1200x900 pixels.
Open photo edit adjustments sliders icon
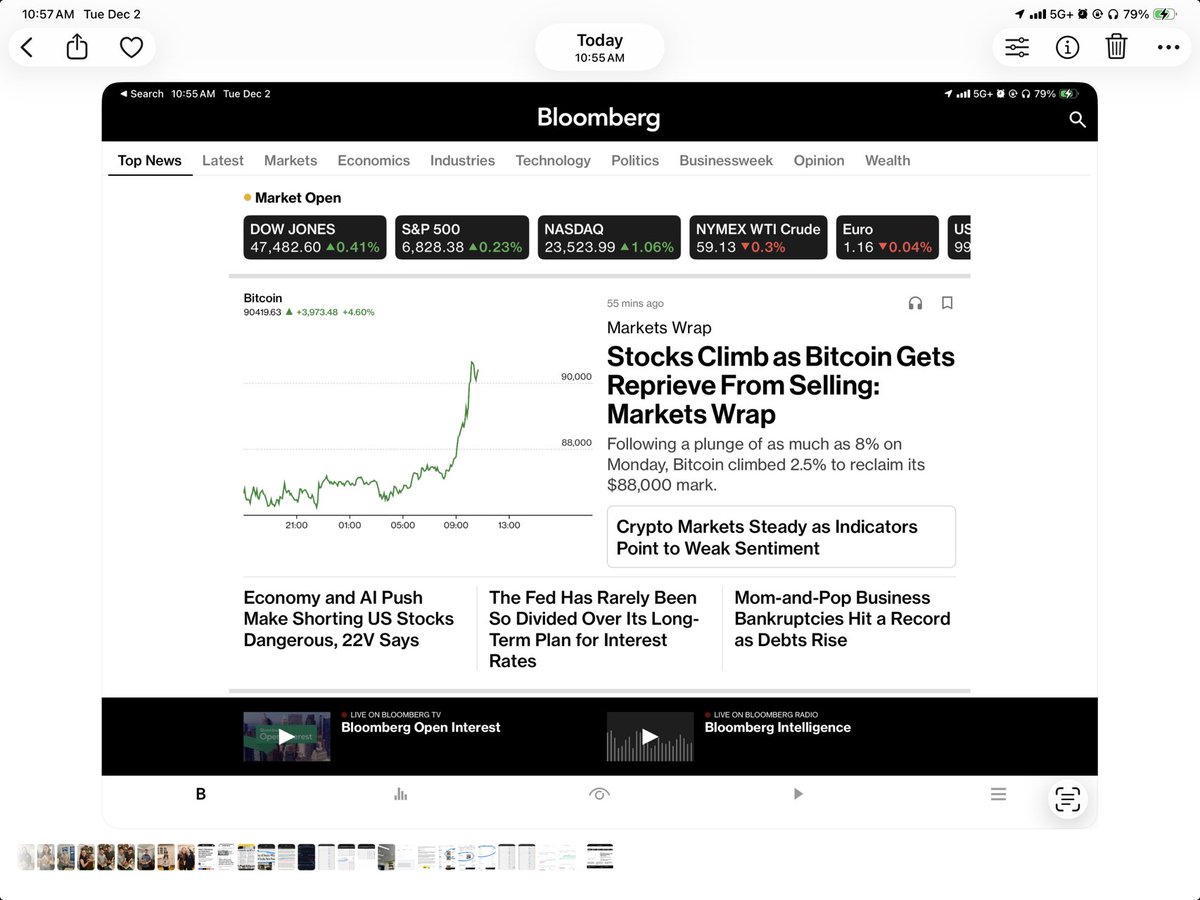1017,47
